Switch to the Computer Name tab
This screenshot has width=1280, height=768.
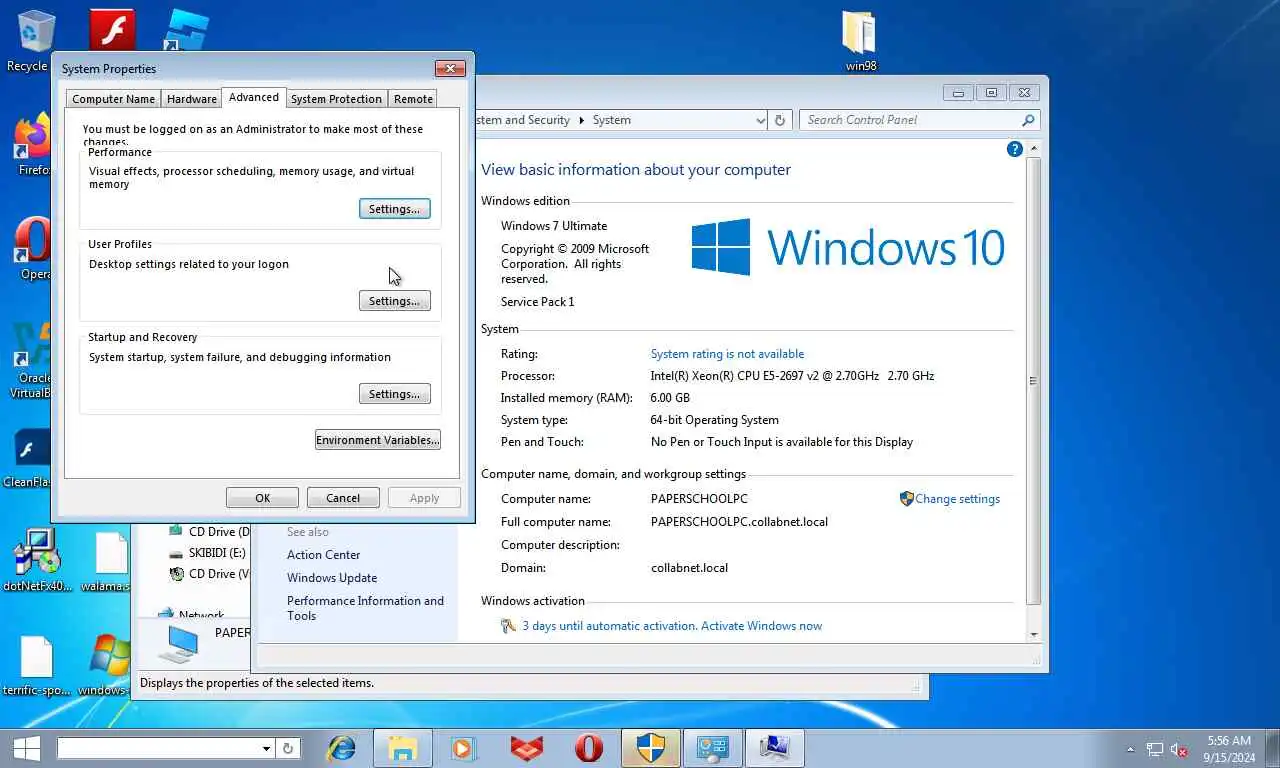tap(113, 99)
